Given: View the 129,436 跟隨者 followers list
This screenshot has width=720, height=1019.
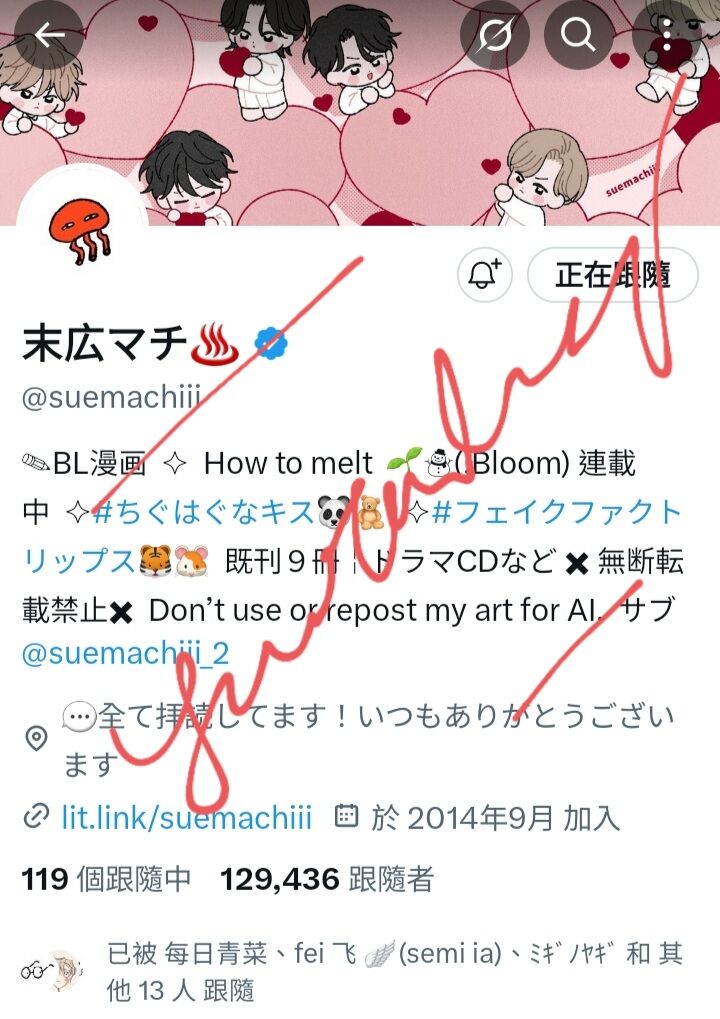Looking at the screenshot, I should [327, 880].
